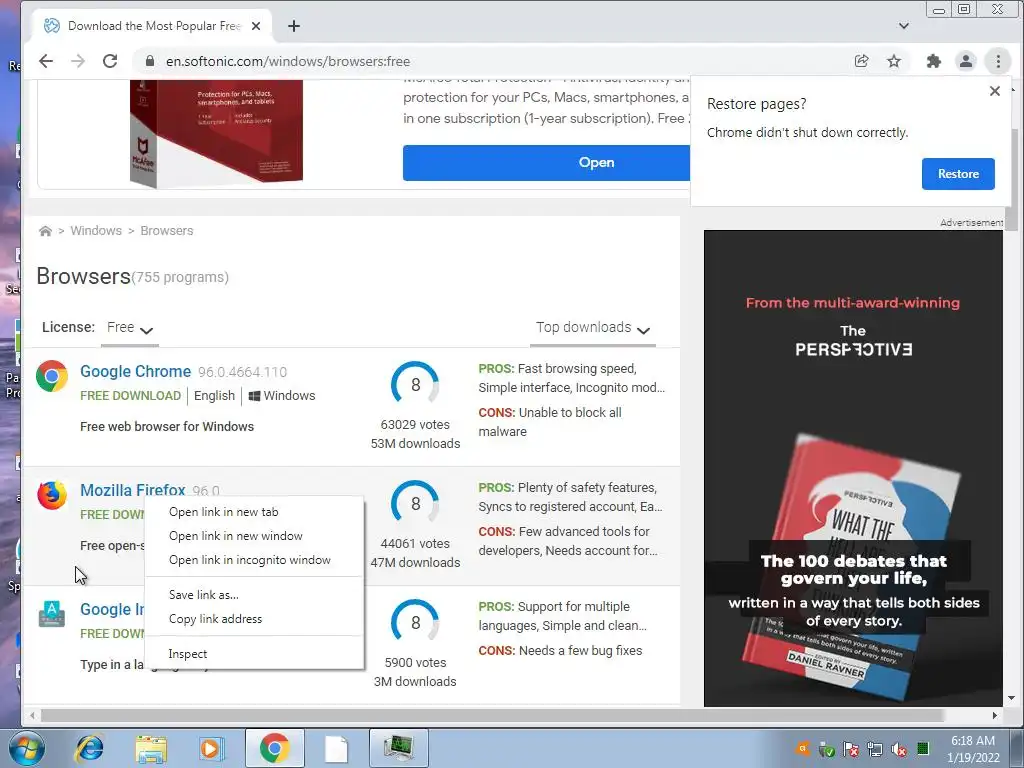Expand the tab search chevron
The width and height of the screenshot is (1024, 768).
904,26
